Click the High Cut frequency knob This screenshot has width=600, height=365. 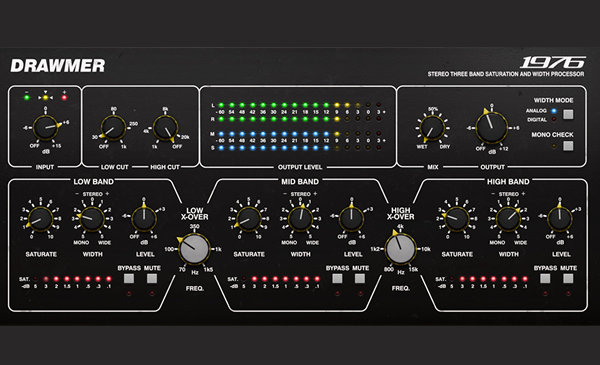tap(165, 128)
